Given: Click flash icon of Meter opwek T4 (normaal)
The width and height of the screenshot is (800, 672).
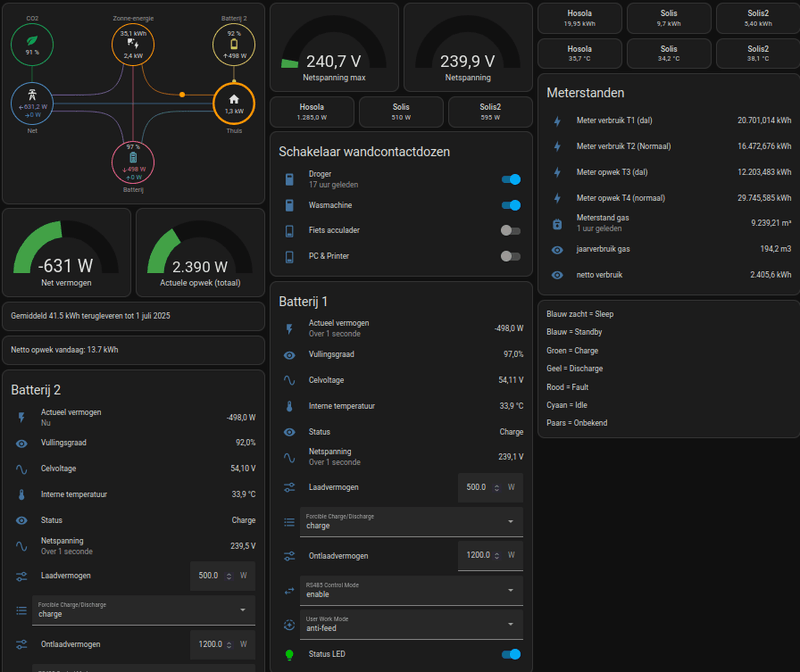Looking at the screenshot, I should click(557, 198).
